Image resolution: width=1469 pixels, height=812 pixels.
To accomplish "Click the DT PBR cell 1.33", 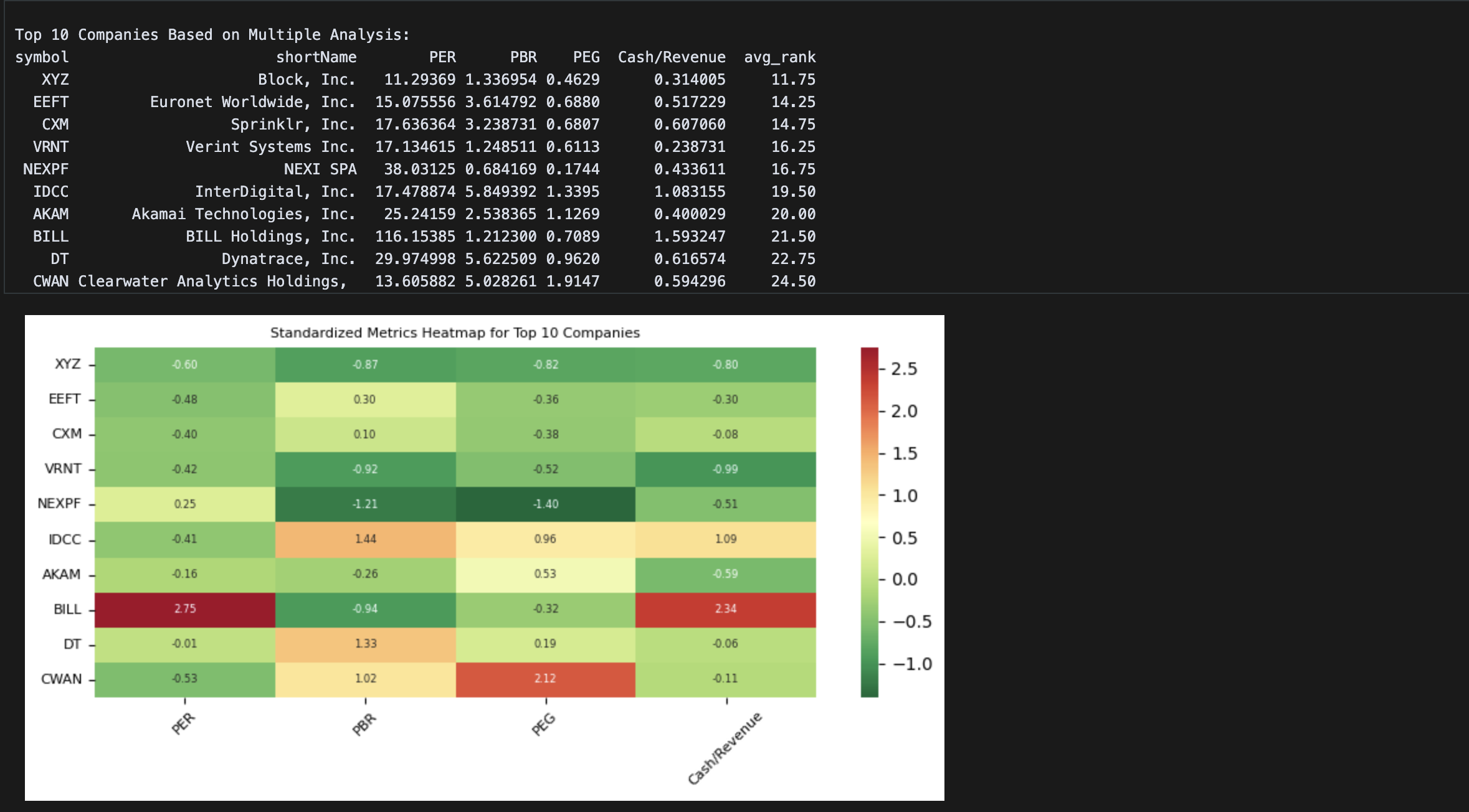I will 365,644.
